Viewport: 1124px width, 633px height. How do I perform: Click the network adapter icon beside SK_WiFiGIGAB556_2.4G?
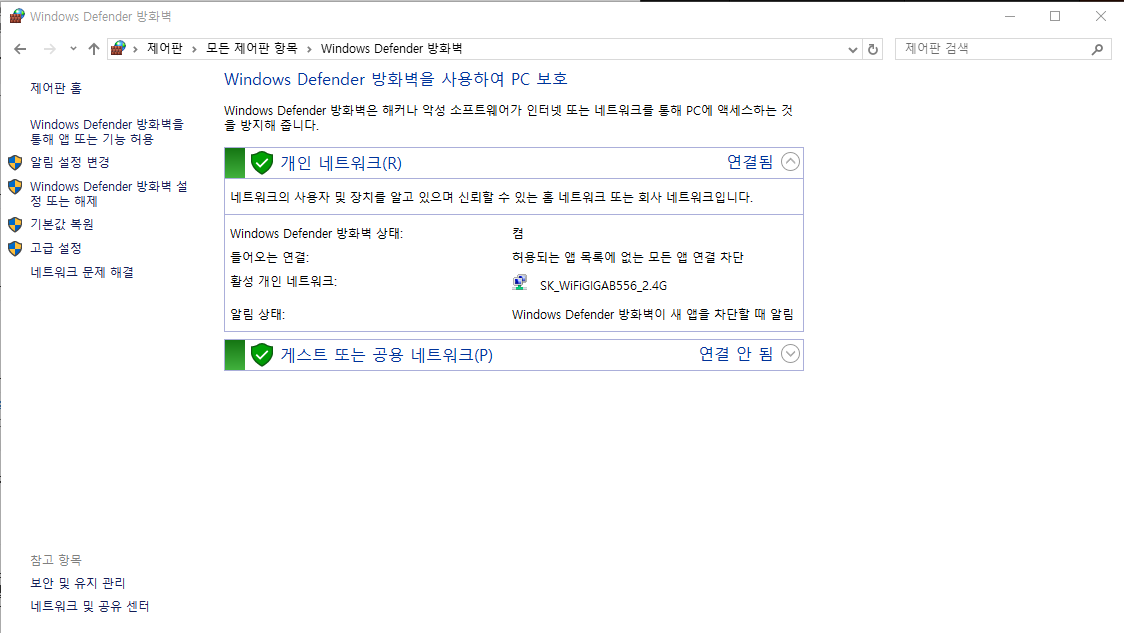click(520, 283)
